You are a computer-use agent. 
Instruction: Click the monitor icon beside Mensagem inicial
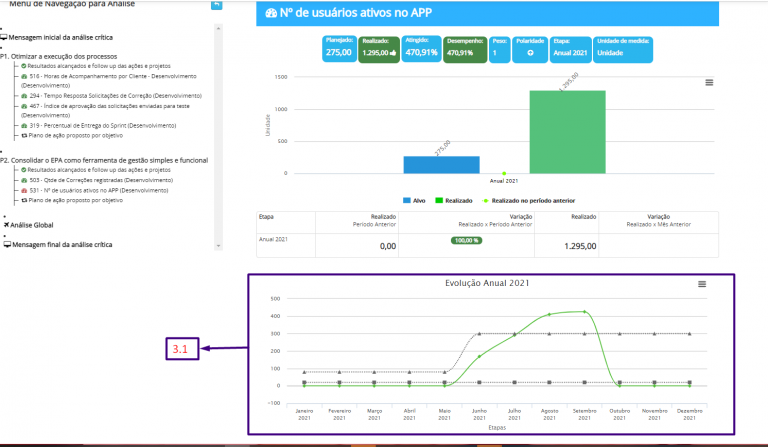[4, 37]
